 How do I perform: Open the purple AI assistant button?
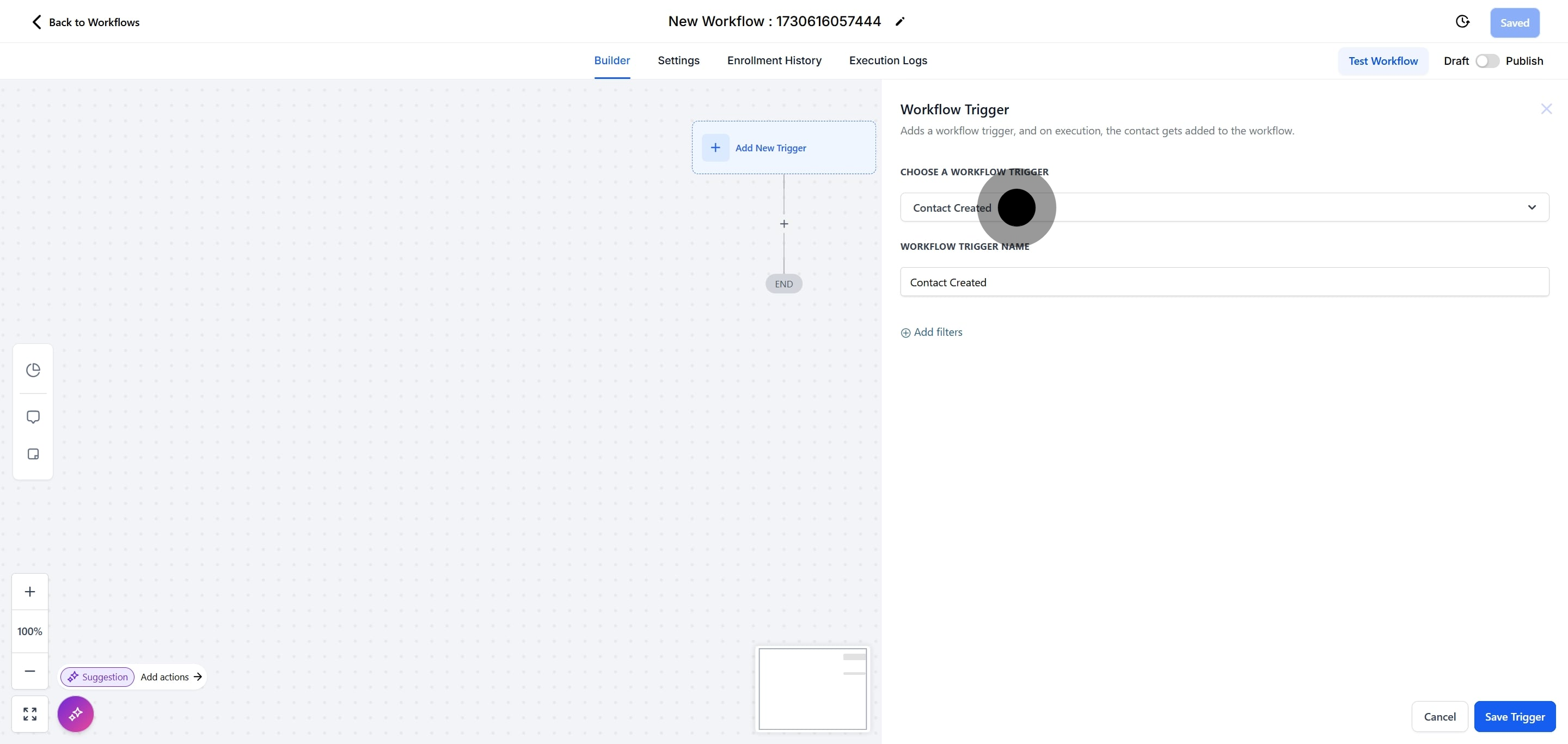pos(76,714)
